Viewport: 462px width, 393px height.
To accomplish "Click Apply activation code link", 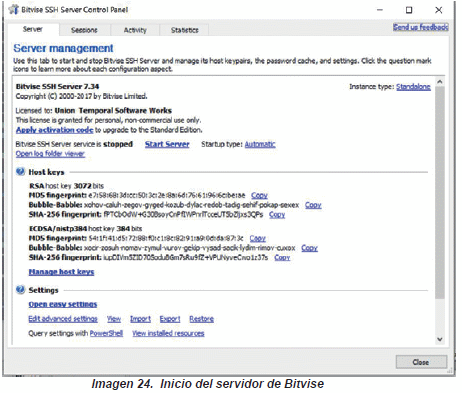I will coord(55,130).
